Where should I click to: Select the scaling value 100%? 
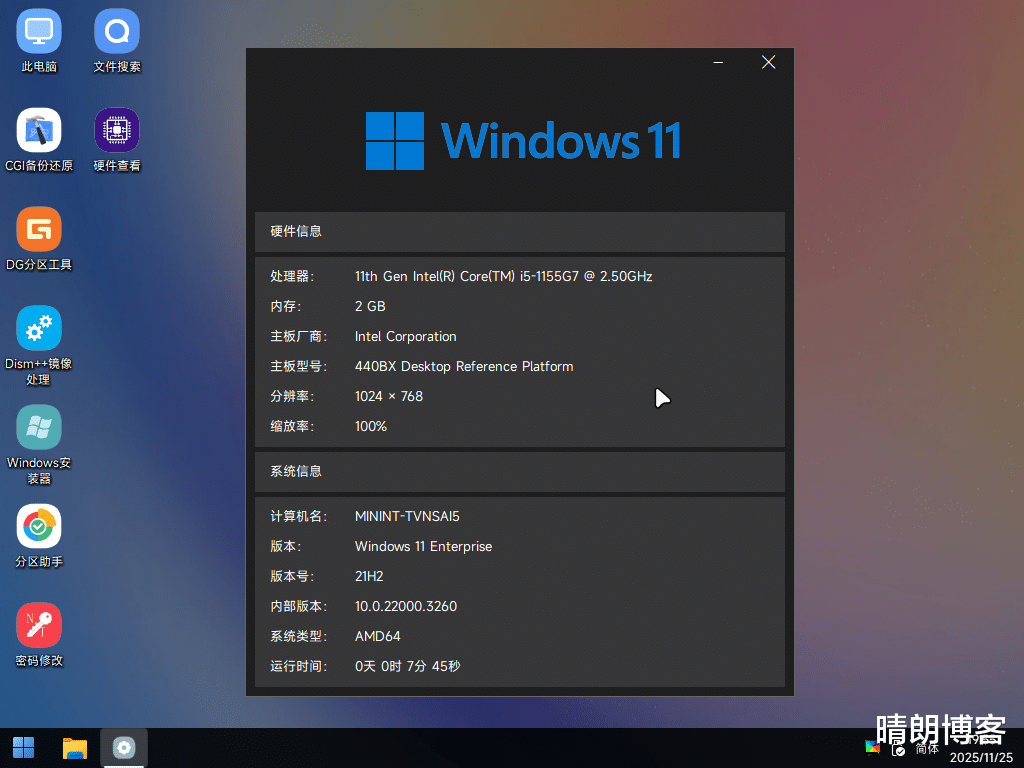click(371, 426)
